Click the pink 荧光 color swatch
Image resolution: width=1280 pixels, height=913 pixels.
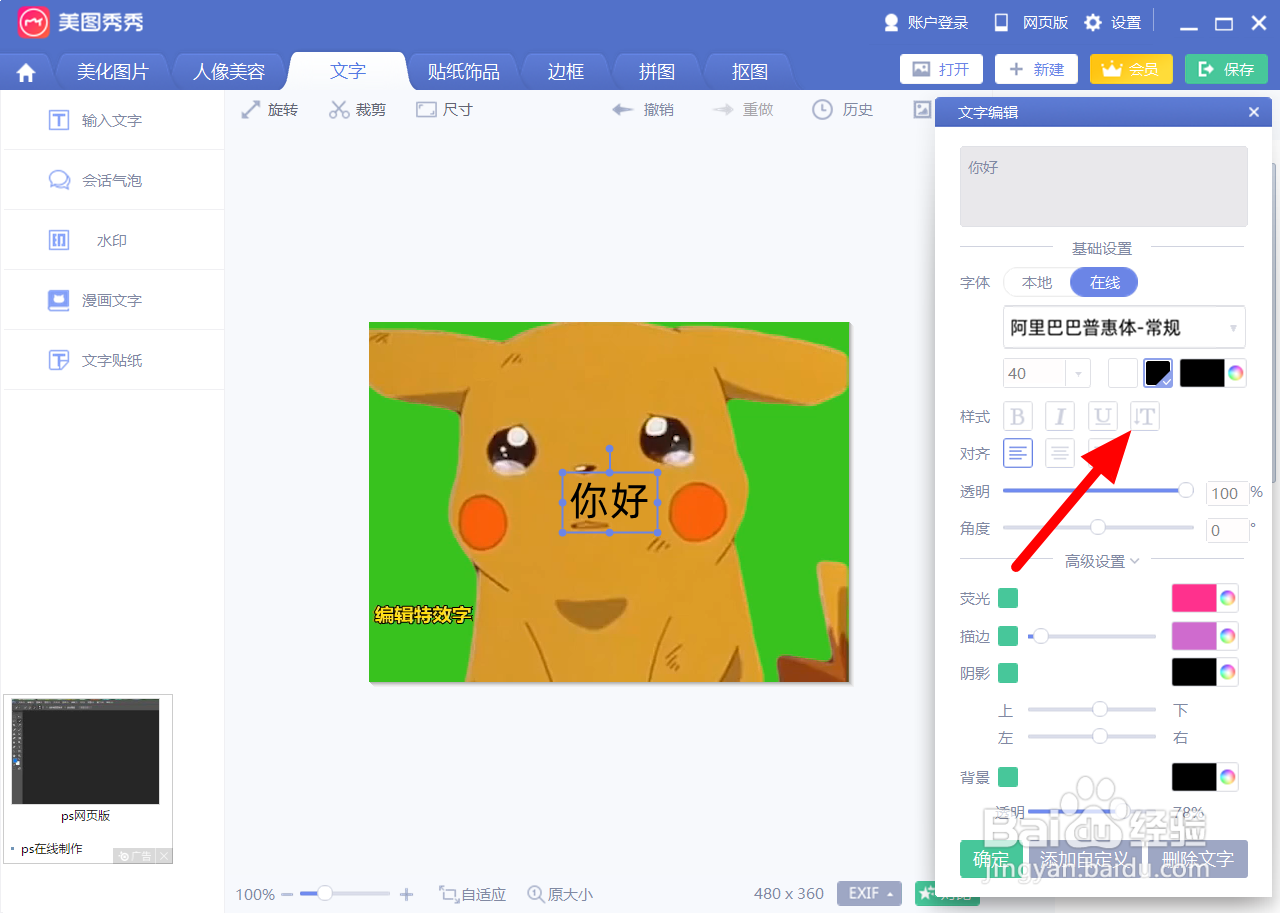tap(1194, 598)
